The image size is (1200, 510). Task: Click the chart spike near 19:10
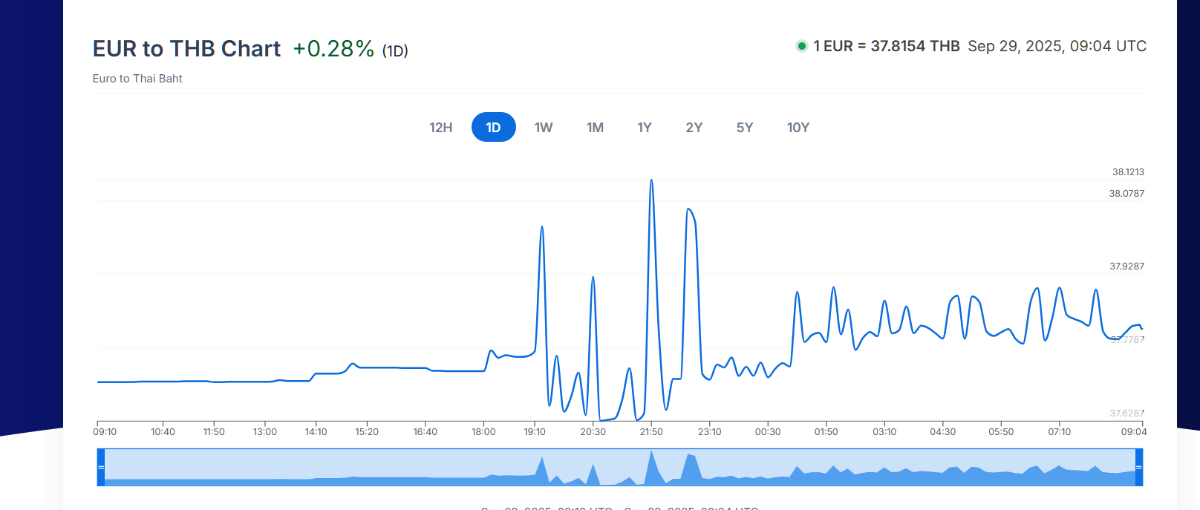point(542,227)
